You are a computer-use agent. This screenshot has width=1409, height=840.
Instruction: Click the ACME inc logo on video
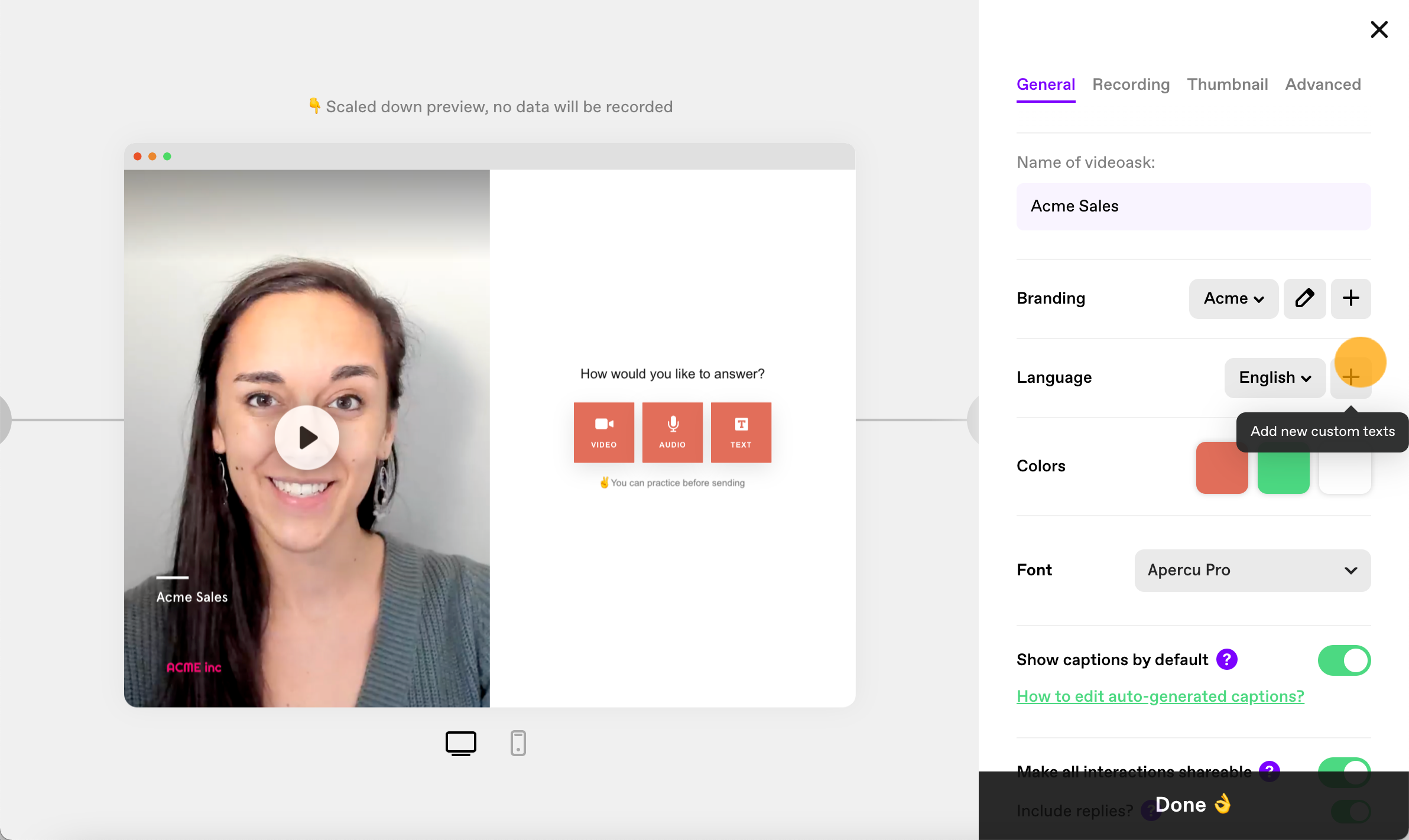(193, 668)
